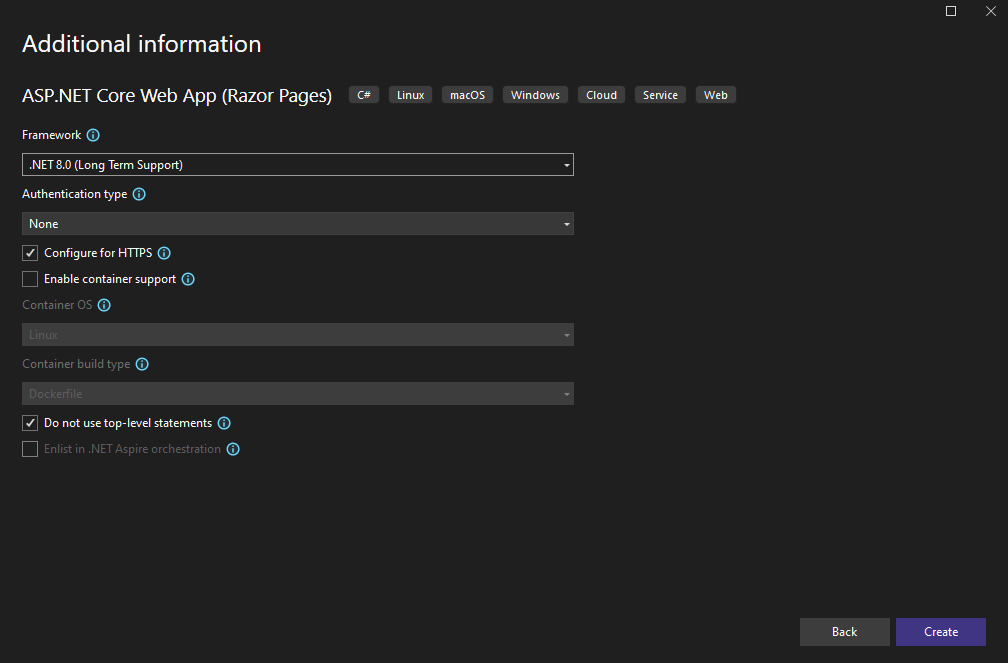Click the Service tag
Viewport: 1008px width, 663px height.
pos(660,95)
